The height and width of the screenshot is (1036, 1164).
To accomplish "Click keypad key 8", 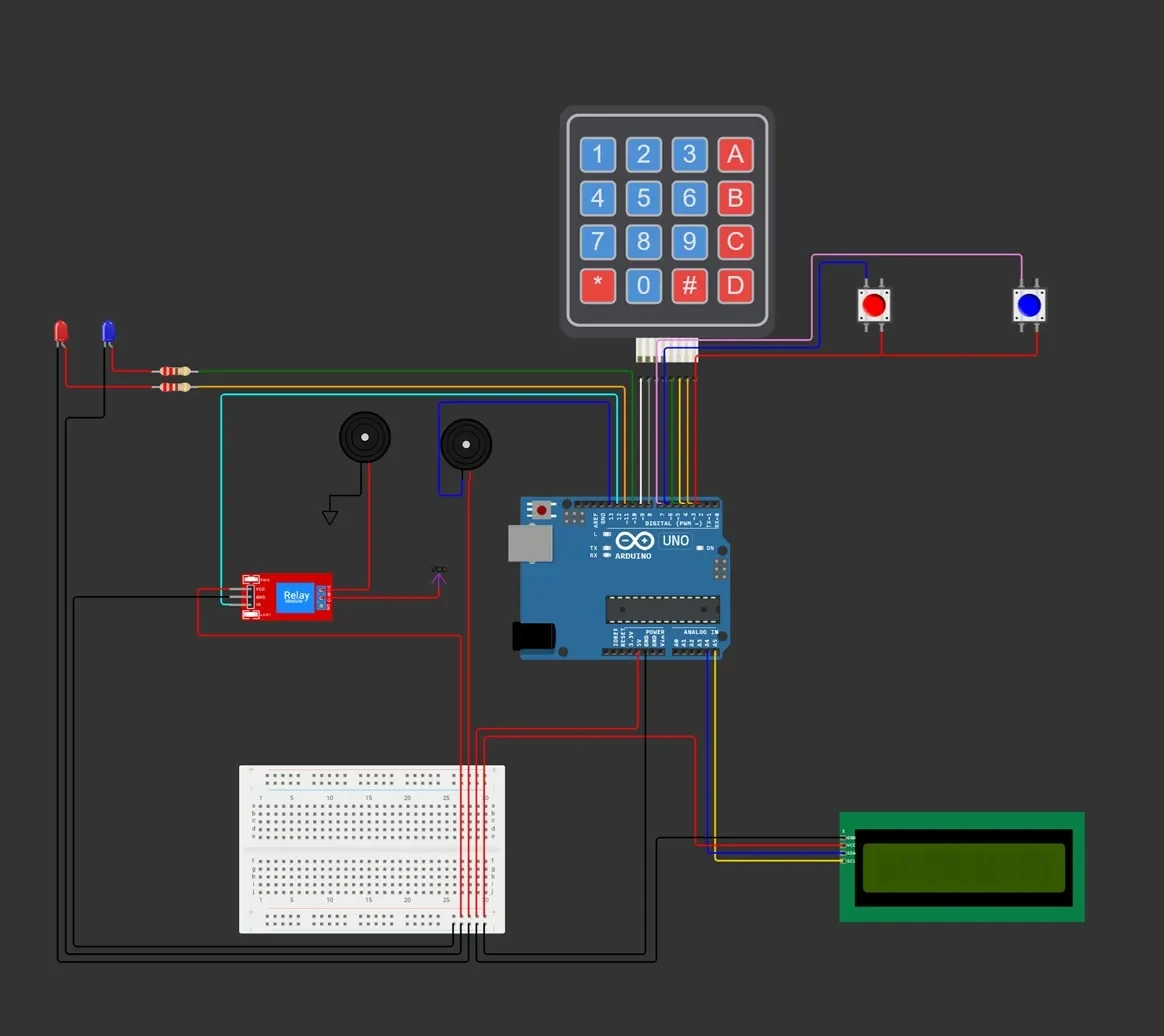I will (x=644, y=242).
